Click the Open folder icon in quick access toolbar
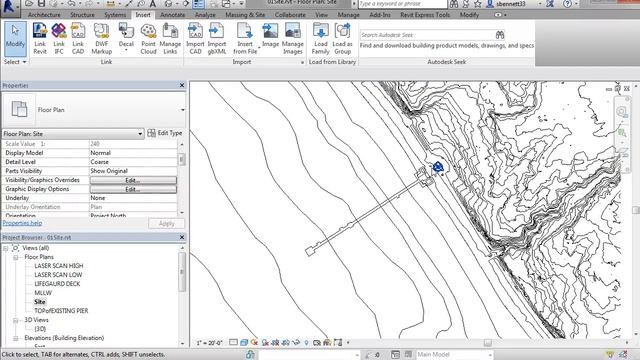640x360 pixels. [x=29, y=4]
